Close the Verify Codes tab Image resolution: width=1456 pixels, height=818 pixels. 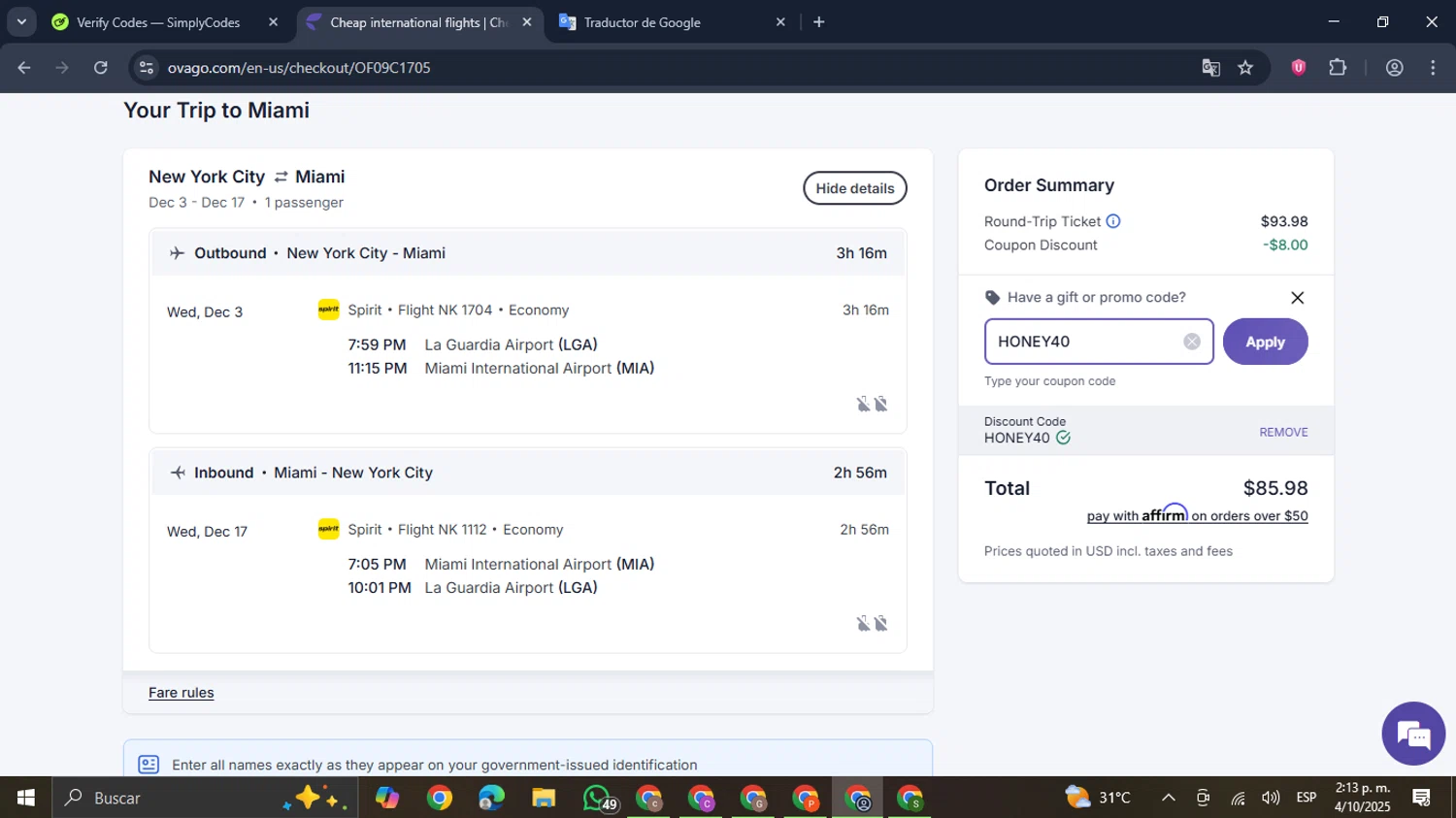point(273,22)
